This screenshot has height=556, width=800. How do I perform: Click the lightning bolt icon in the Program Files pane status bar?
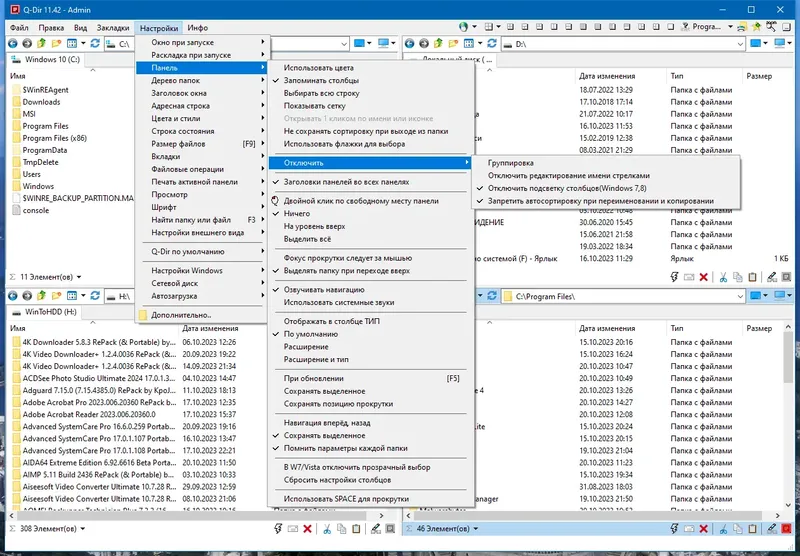pyautogui.click(x=674, y=529)
